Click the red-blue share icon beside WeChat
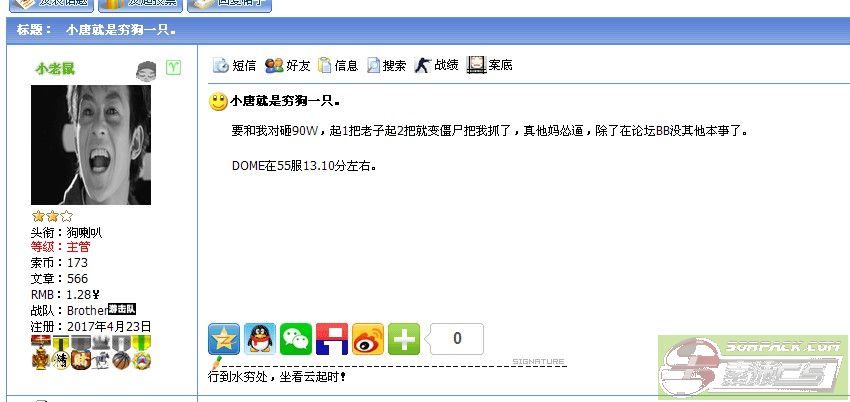Image resolution: width=850 pixels, height=402 pixels. point(332,339)
